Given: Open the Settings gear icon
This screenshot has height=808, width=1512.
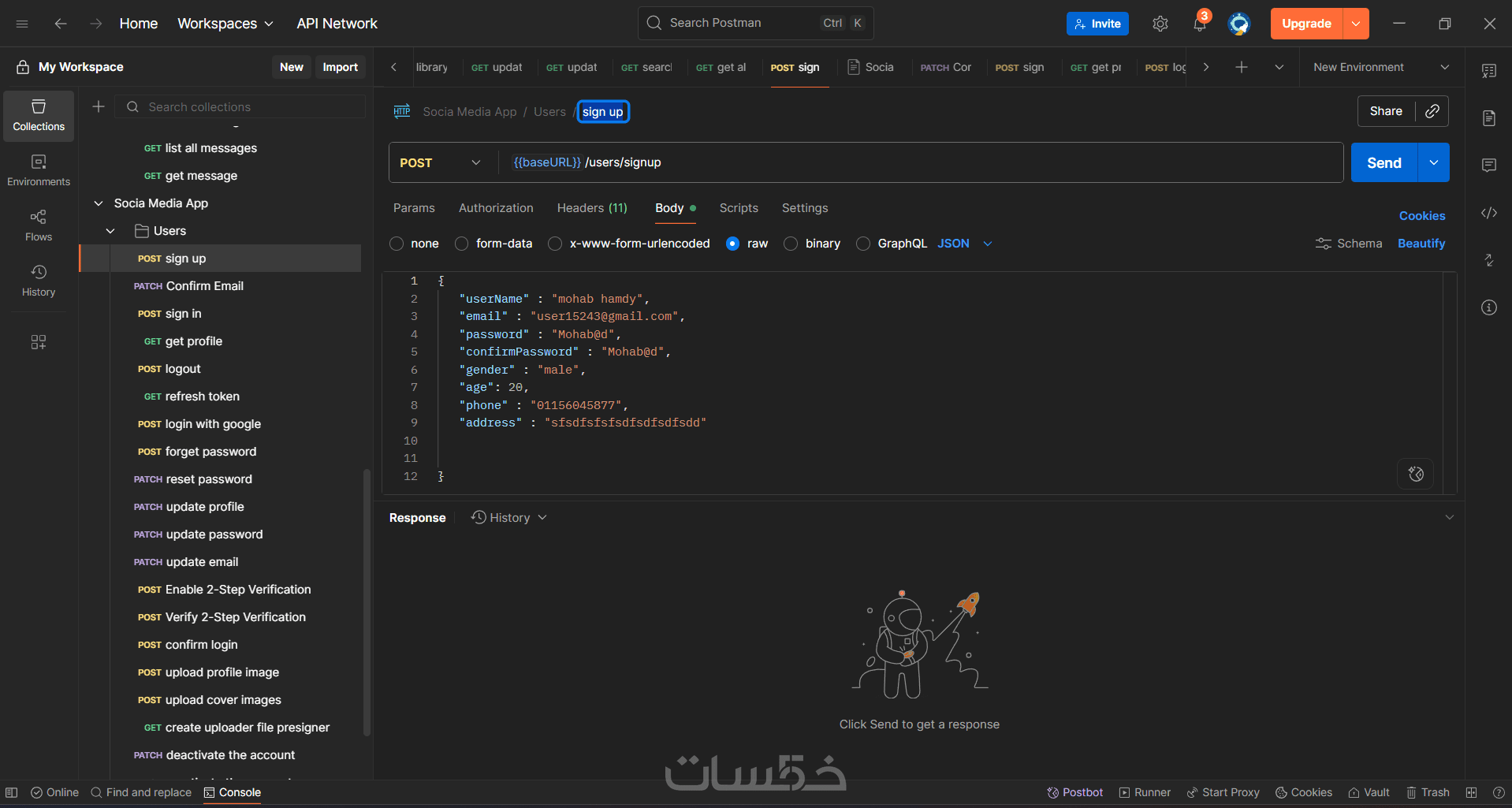Looking at the screenshot, I should click(x=1160, y=24).
